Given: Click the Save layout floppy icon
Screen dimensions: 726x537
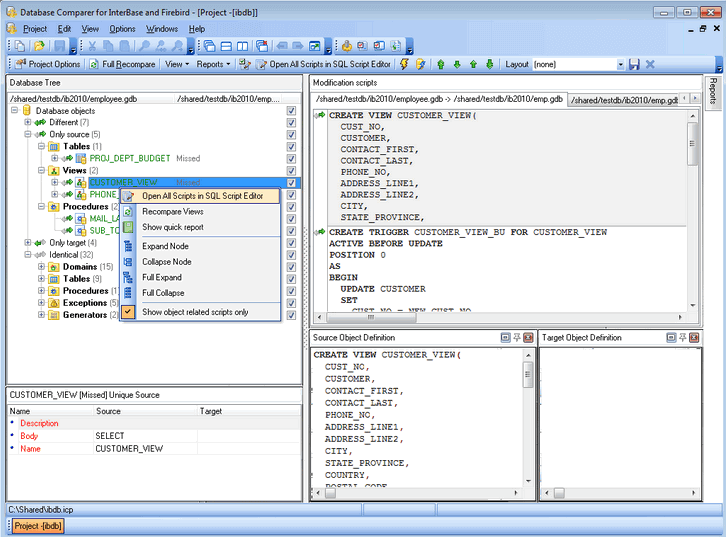Looking at the screenshot, I should [x=634, y=64].
